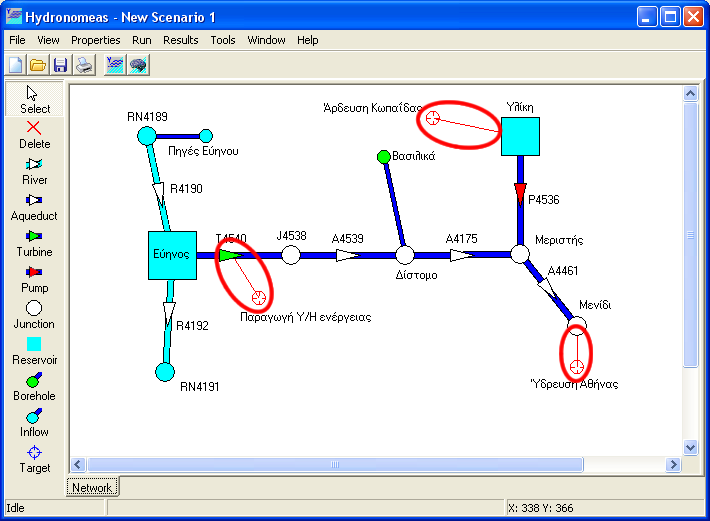710x521 pixels.
Task: Click the horizontal scrollbar left arrow
Action: coord(78,464)
